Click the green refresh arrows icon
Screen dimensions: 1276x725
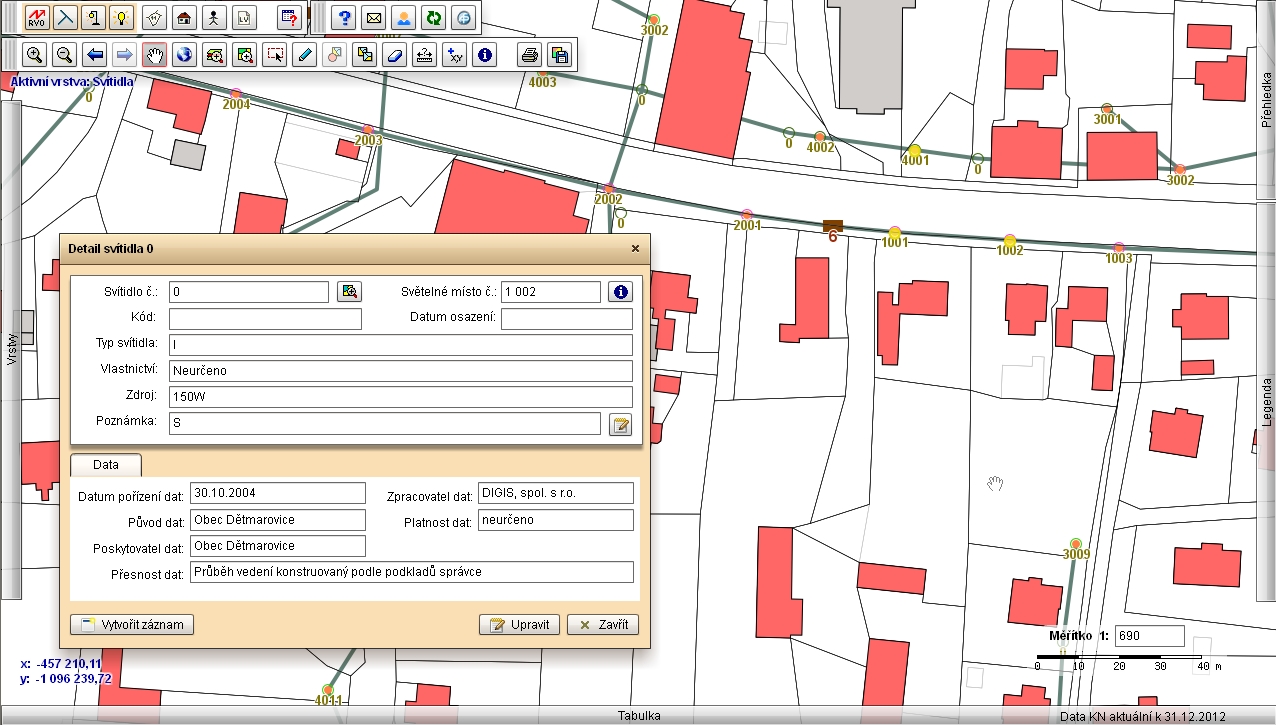(433, 17)
